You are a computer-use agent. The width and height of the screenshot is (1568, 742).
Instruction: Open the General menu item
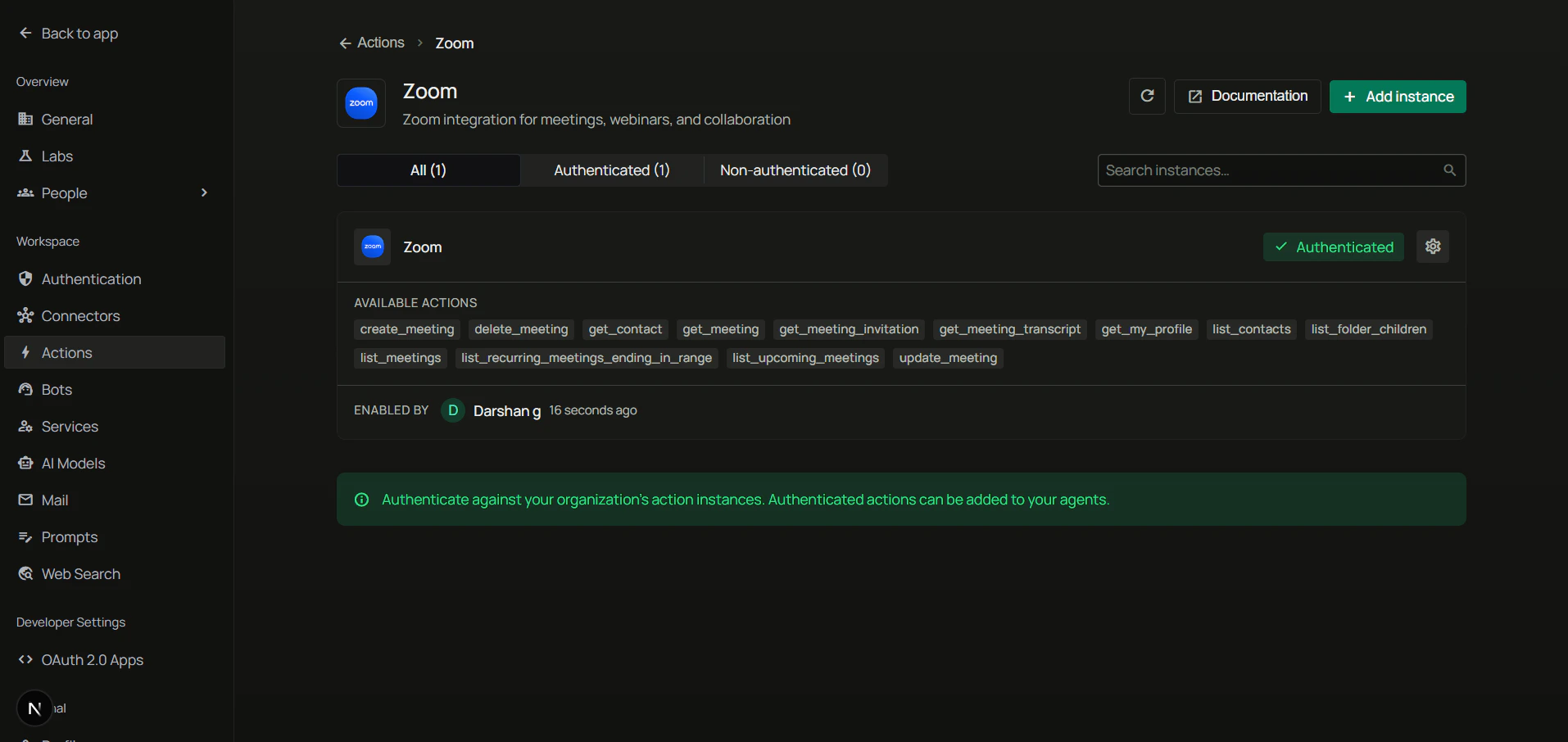point(115,119)
